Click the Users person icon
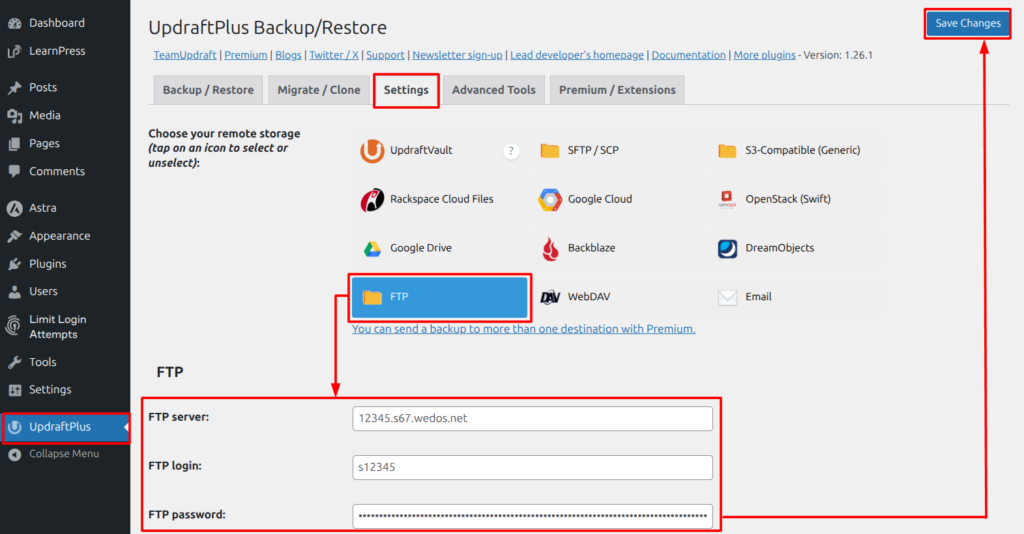1024x534 pixels. [x=14, y=292]
